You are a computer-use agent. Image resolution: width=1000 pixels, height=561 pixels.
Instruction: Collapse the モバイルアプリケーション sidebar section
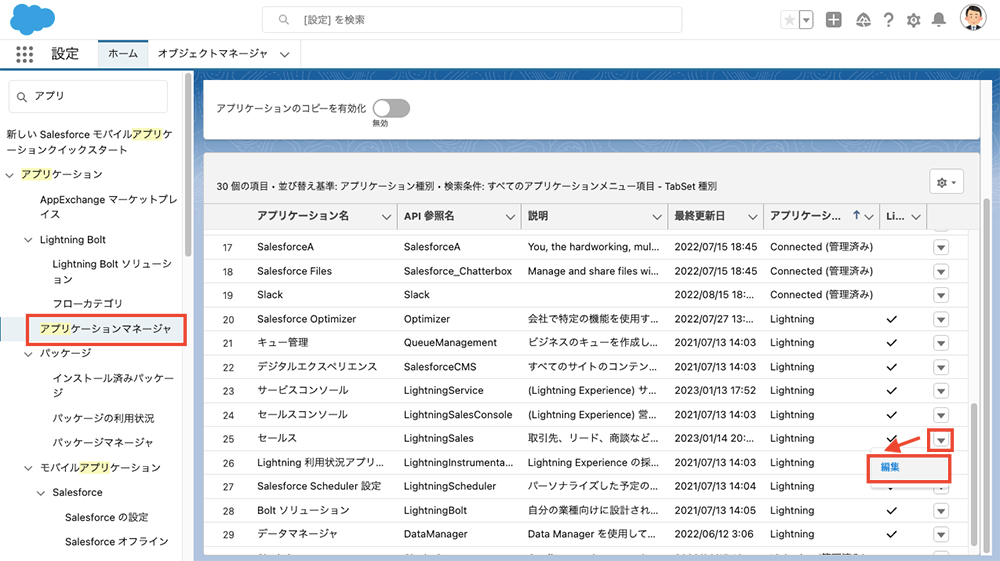[28, 468]
